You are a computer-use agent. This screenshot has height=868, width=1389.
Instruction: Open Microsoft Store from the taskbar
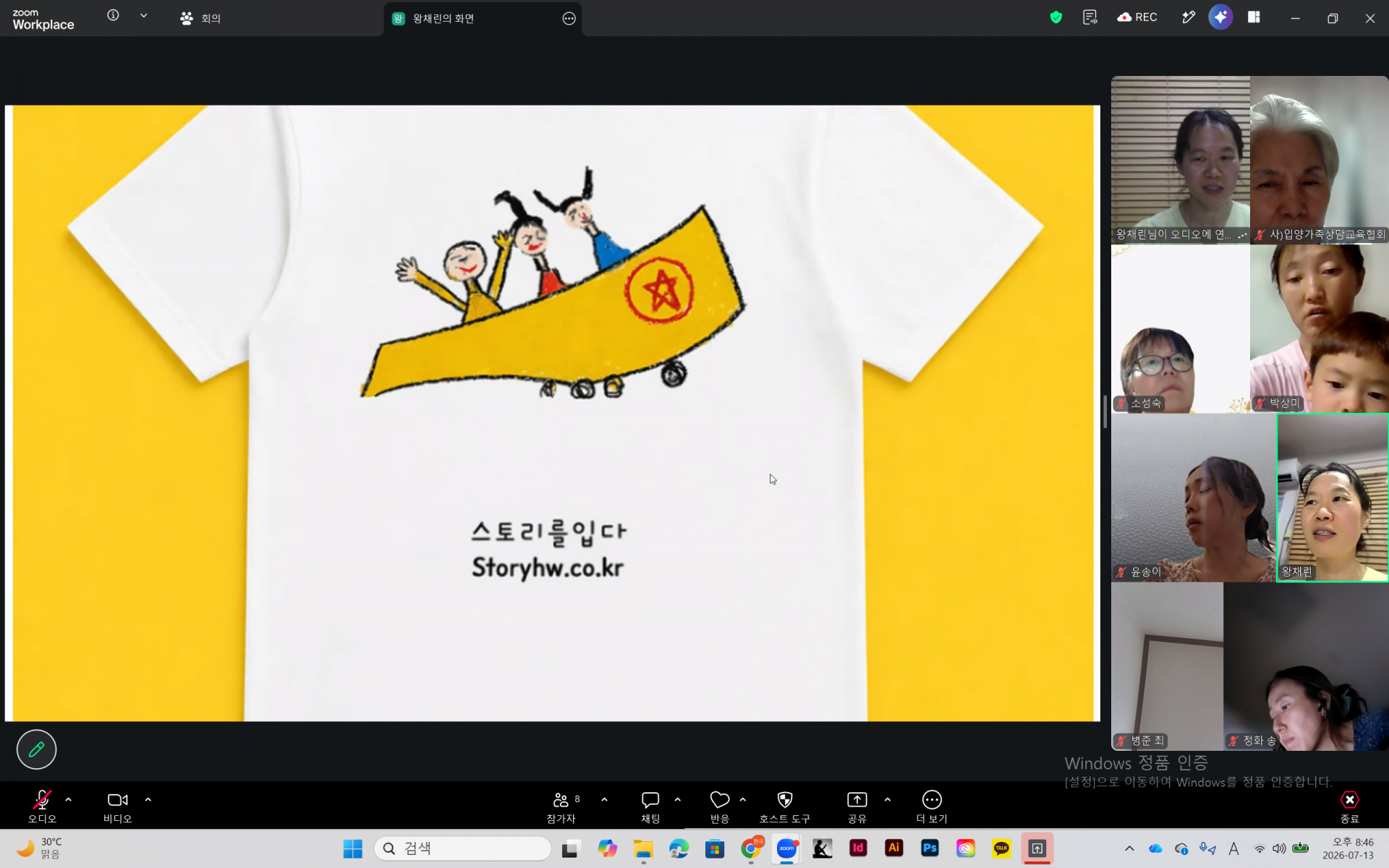(x=715, y=848)
